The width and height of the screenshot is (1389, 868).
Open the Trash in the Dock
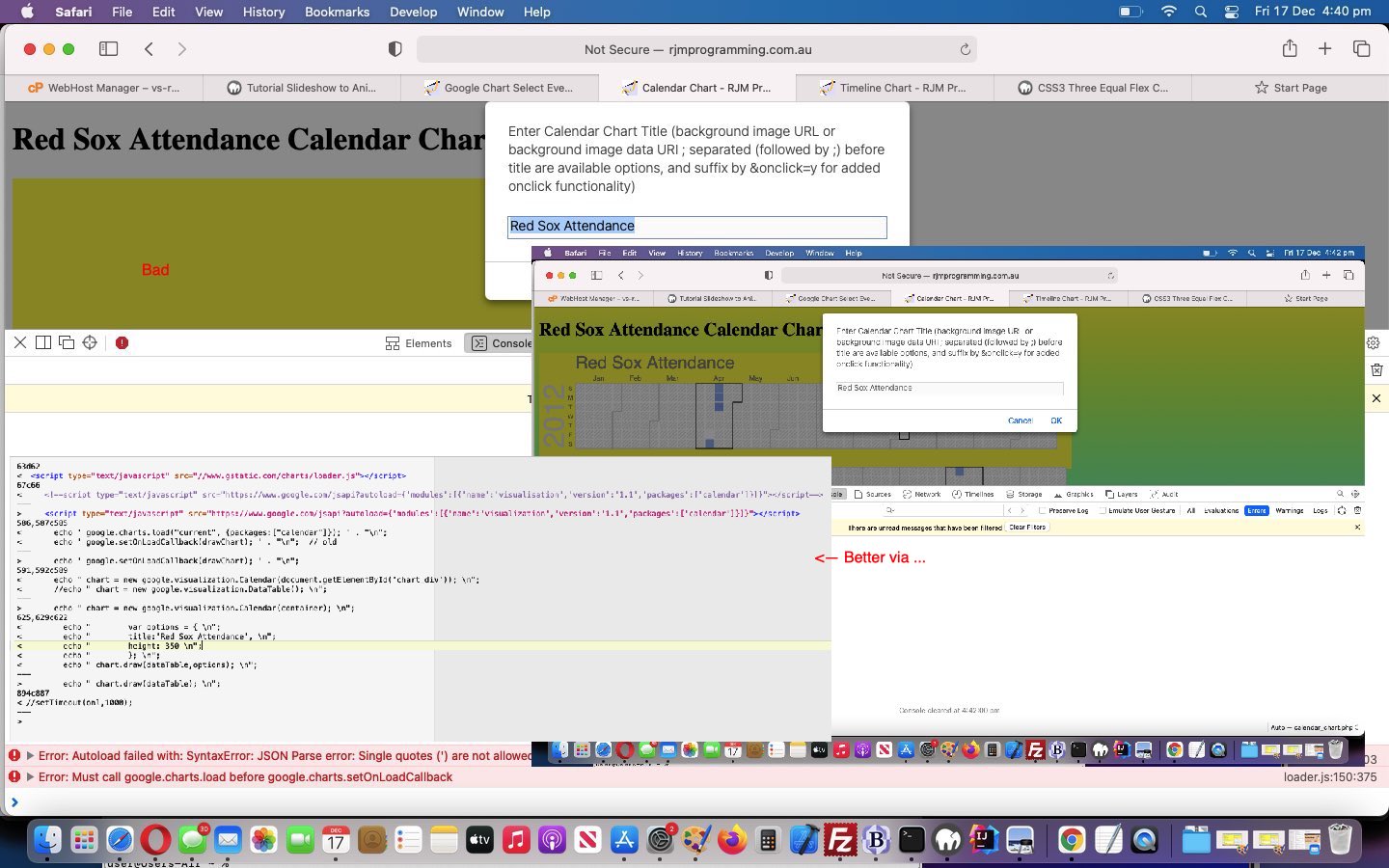tap(1340, 840)
